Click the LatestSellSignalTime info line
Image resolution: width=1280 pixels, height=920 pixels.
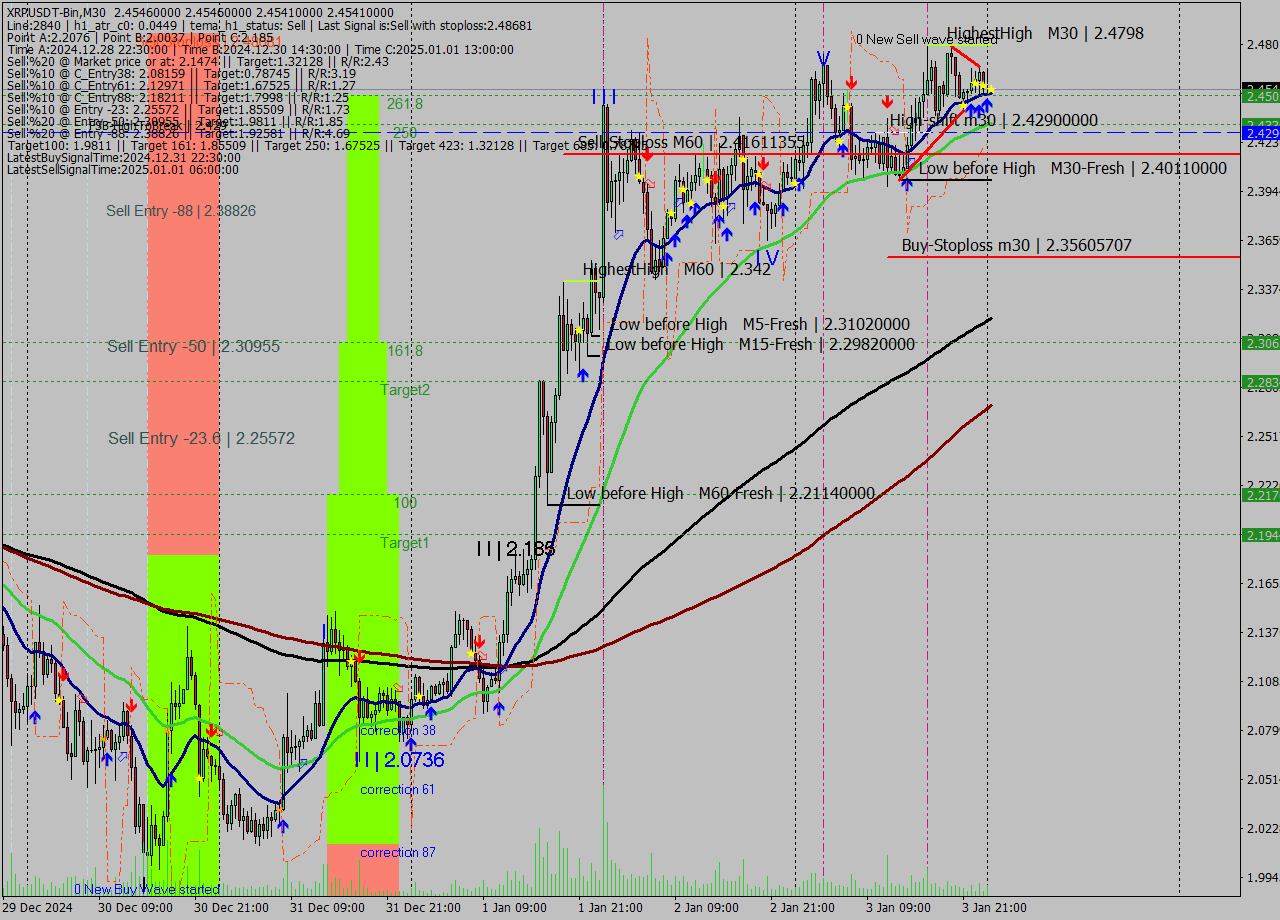(123, 170)
